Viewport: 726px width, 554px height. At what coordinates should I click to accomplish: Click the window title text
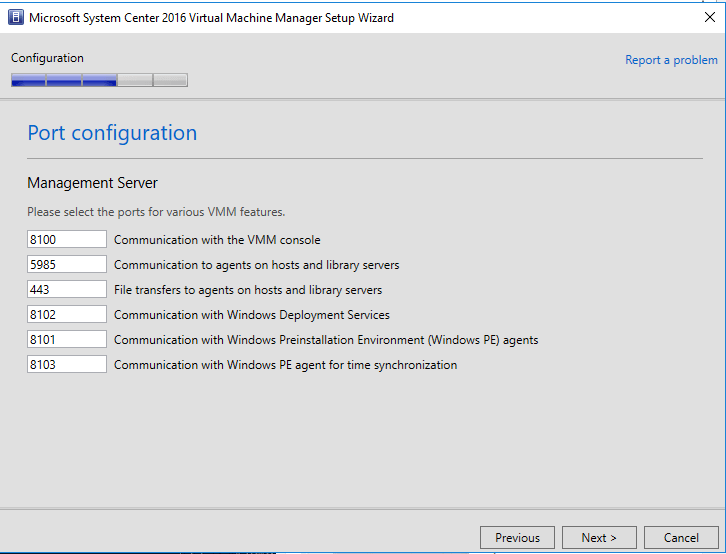point(211,18)
